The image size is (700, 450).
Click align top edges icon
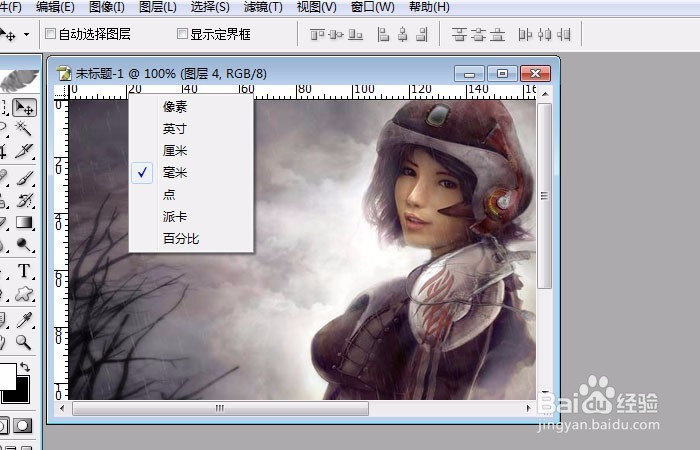tap(317, 34)
